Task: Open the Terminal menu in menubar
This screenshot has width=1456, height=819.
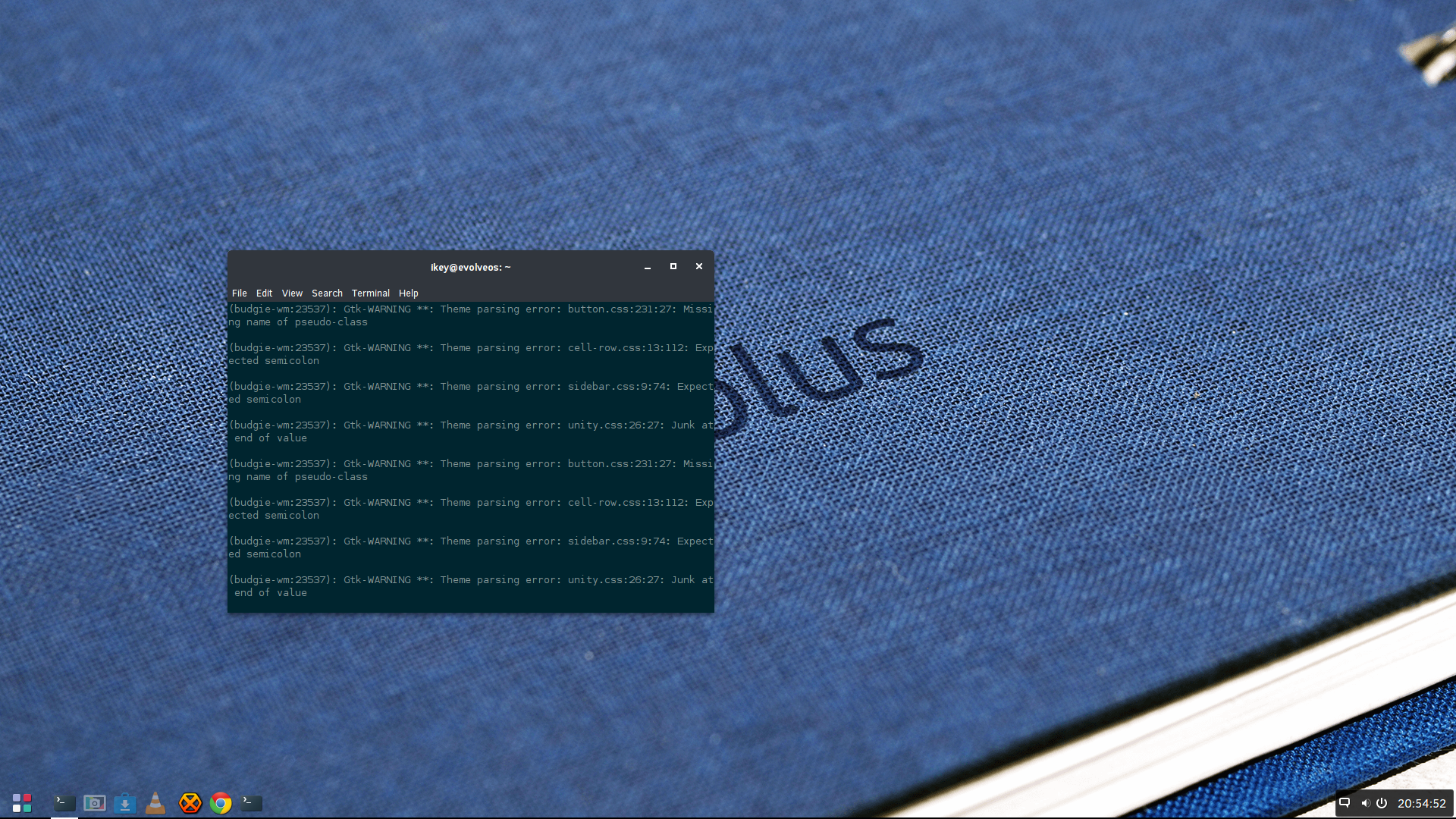Action: tap(371, 293)
